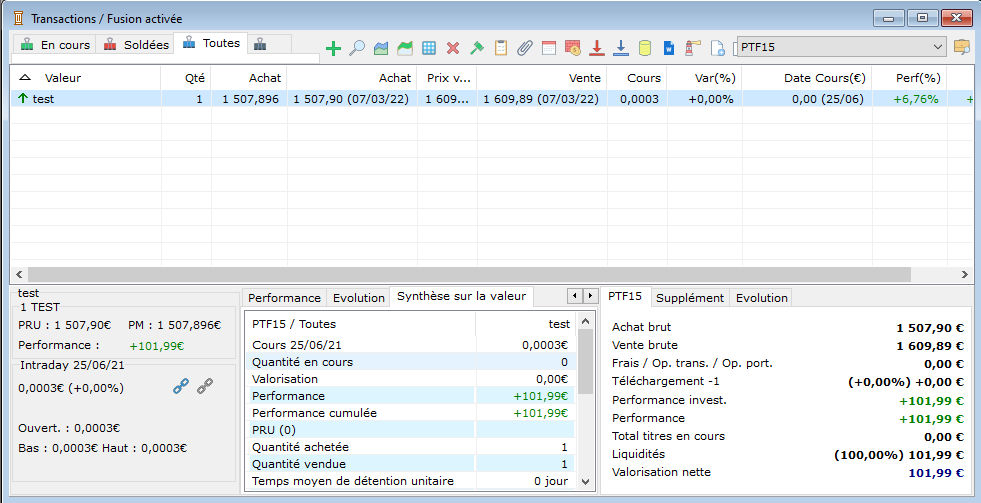
Task: Click the Temps moyen de détention unitaire row
Action: 410,480
